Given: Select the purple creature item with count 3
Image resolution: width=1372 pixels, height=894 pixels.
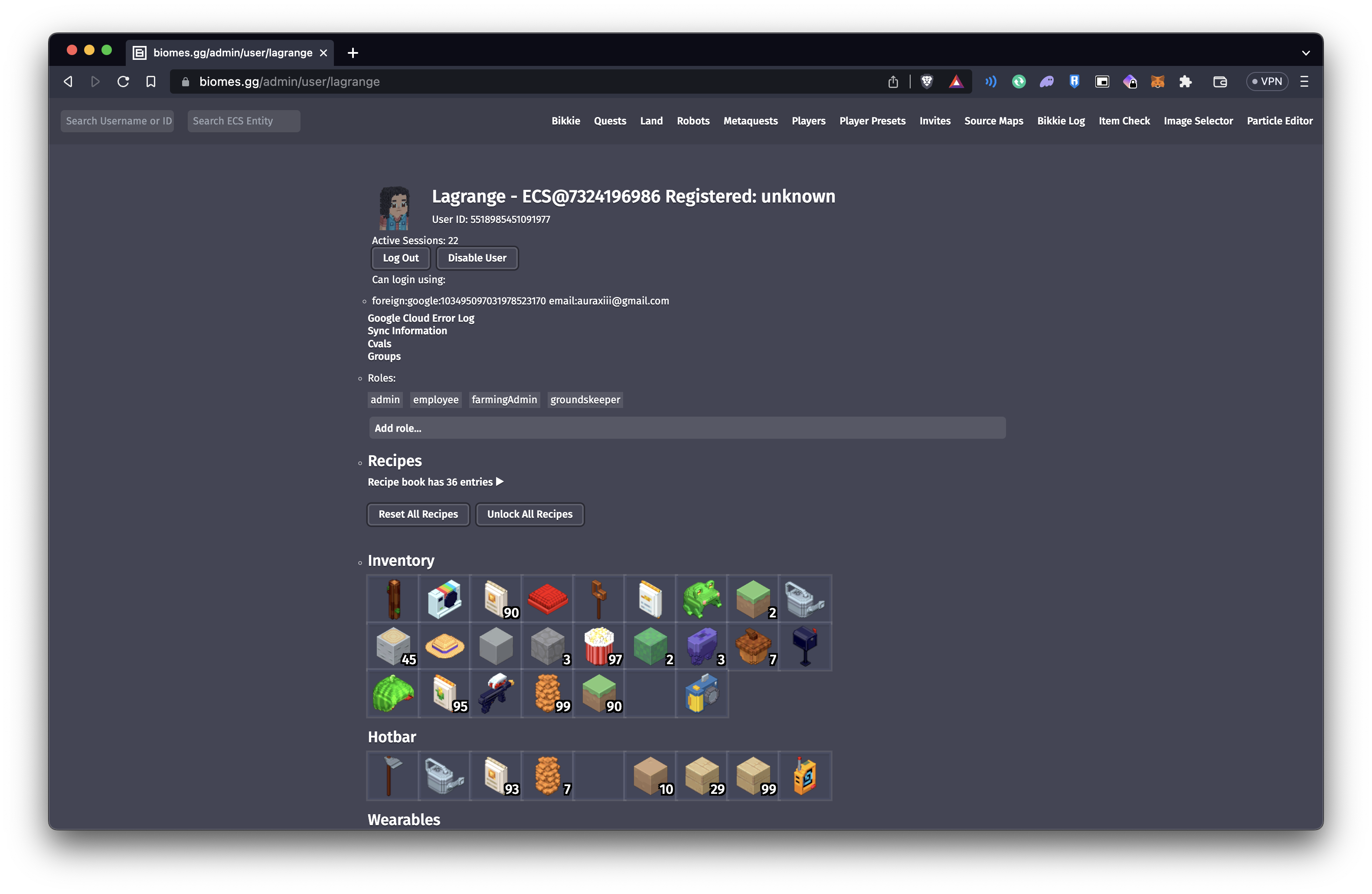Looking at the screenshot, I should [702, 646].
